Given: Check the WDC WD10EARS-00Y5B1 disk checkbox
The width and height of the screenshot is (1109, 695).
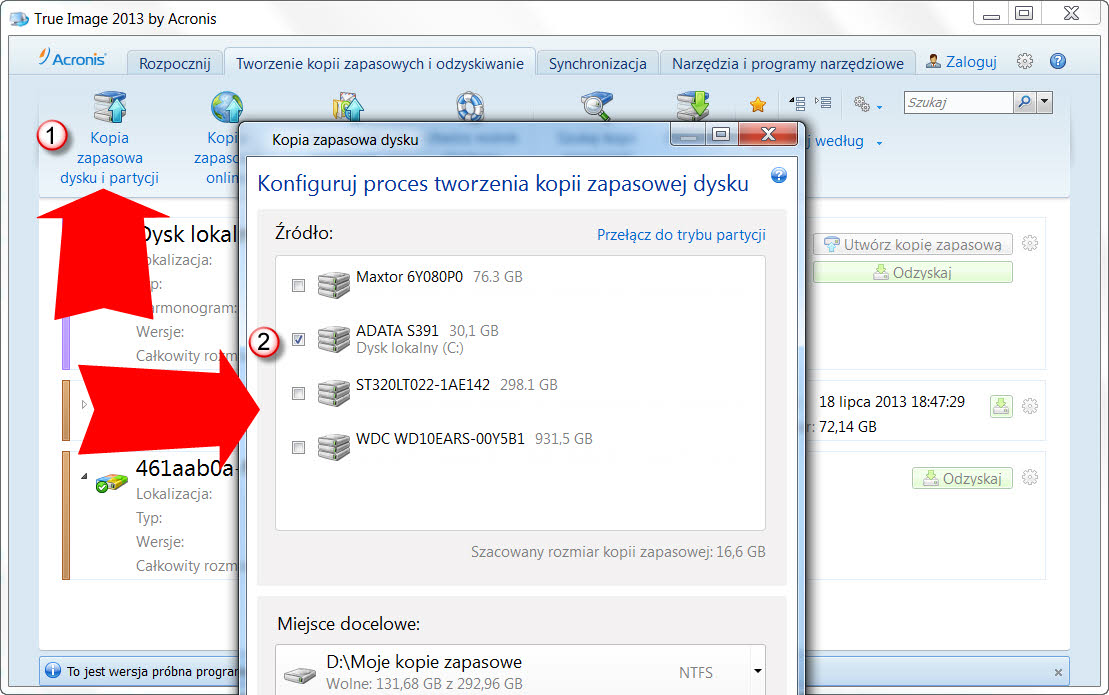Looking at the screenshot, I should [298, 448].
